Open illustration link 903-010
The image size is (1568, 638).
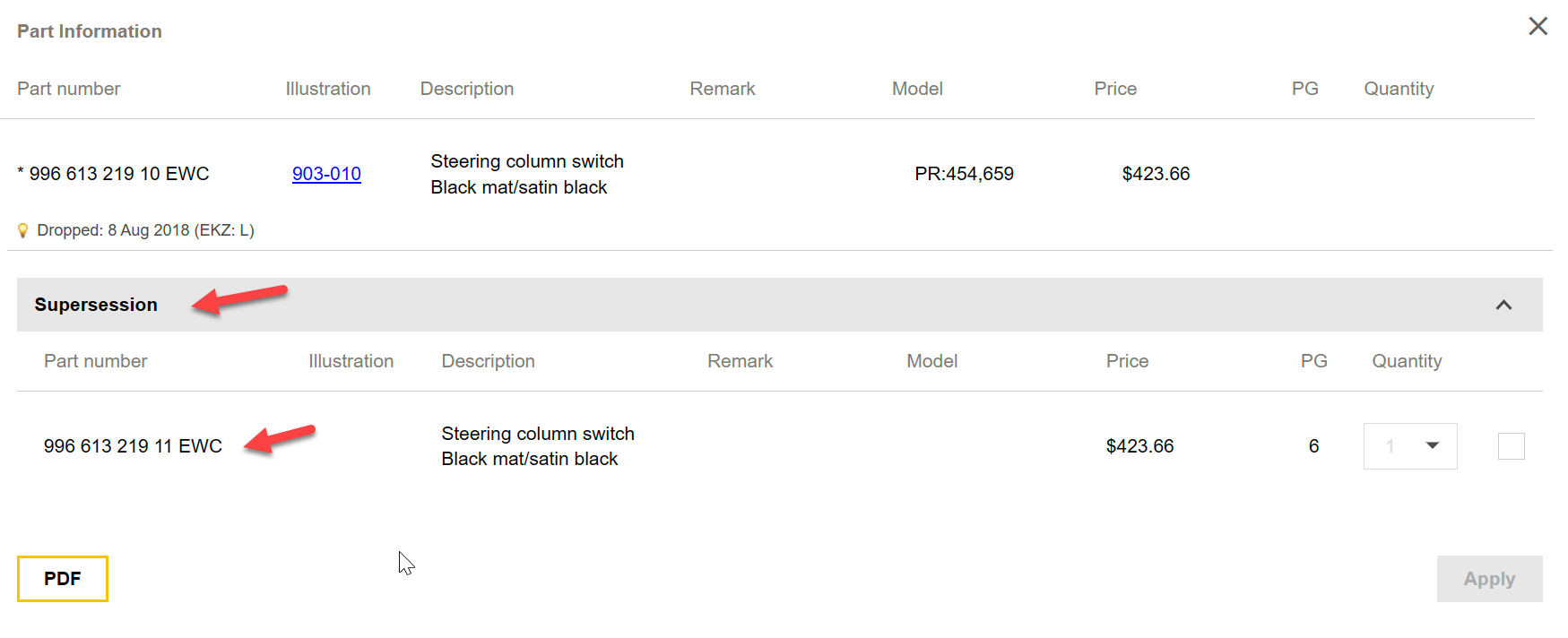coord(326,174)
